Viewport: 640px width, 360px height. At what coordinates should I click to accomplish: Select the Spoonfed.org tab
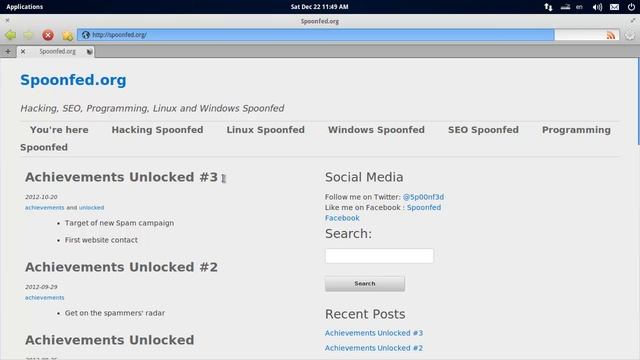click(x=56, y=51)
